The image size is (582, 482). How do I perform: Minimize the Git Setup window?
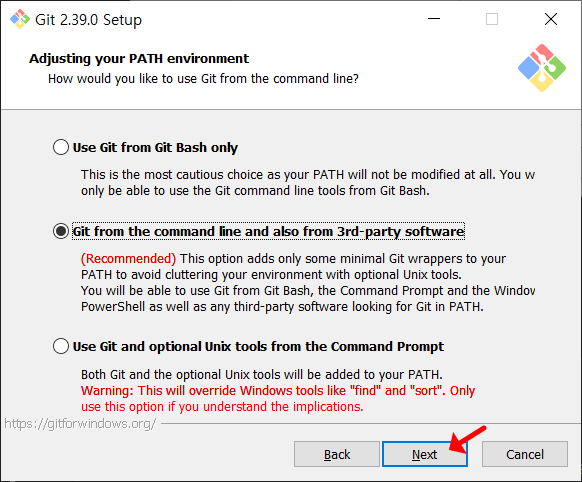point(434,19)
